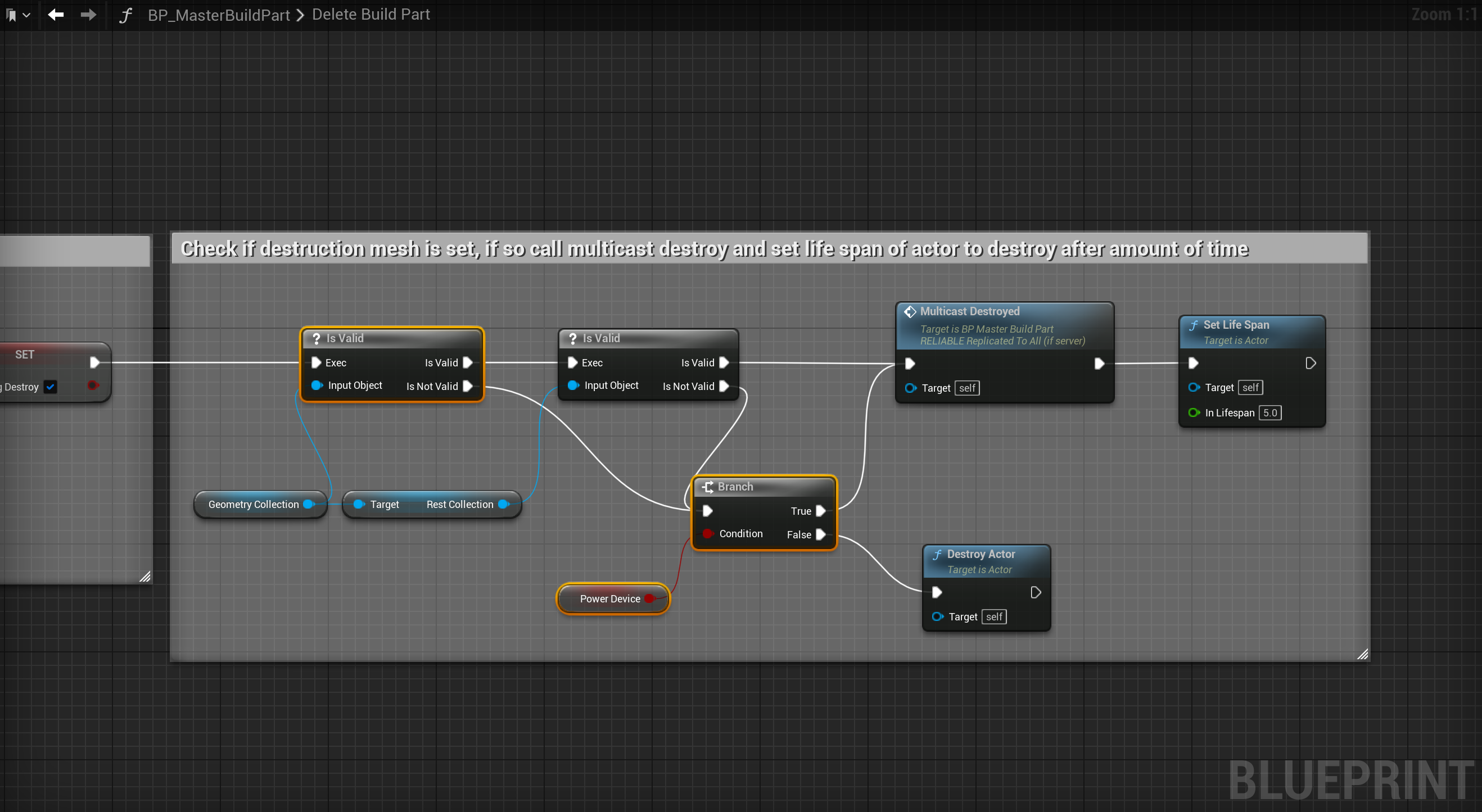Click the Destroy Actor function icon
The image size is (1482, 812).
937,555
